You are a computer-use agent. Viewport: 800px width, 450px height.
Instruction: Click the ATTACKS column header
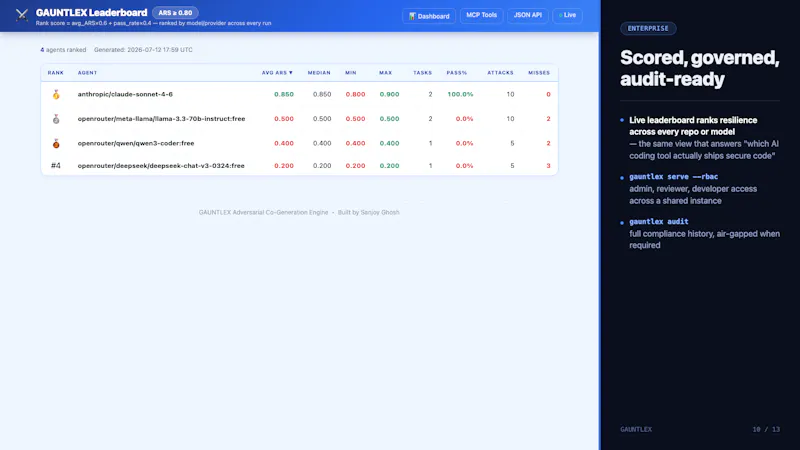tap(500, 73)
